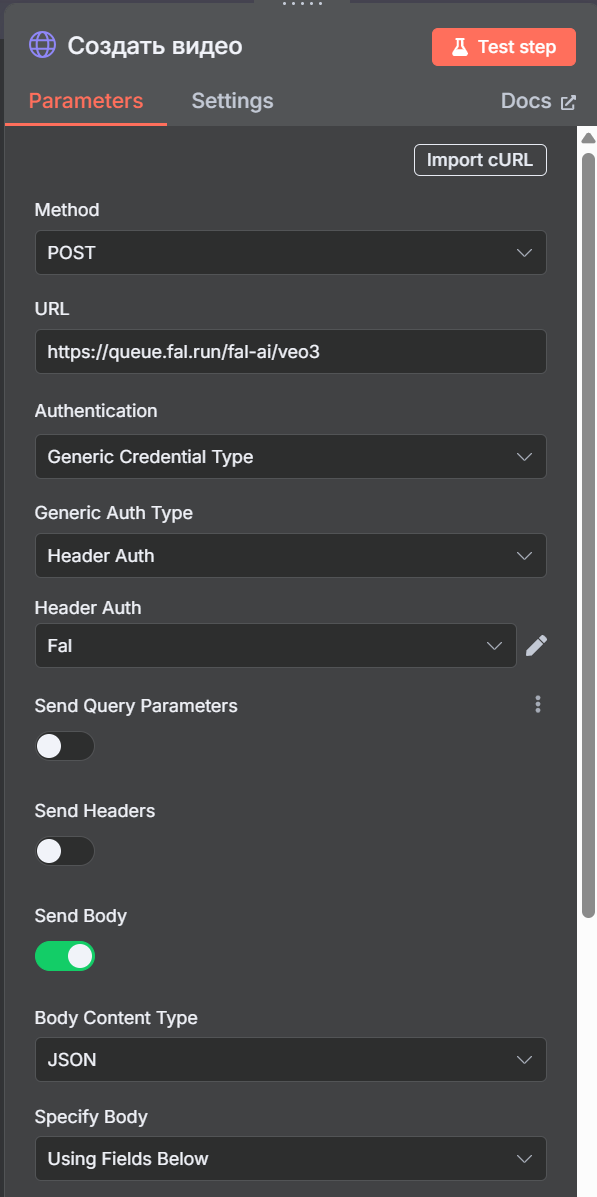The height and width of the screenshot is (1197, 597).
Task: Click the globe HTTP node icon
Action: point(42,46)
